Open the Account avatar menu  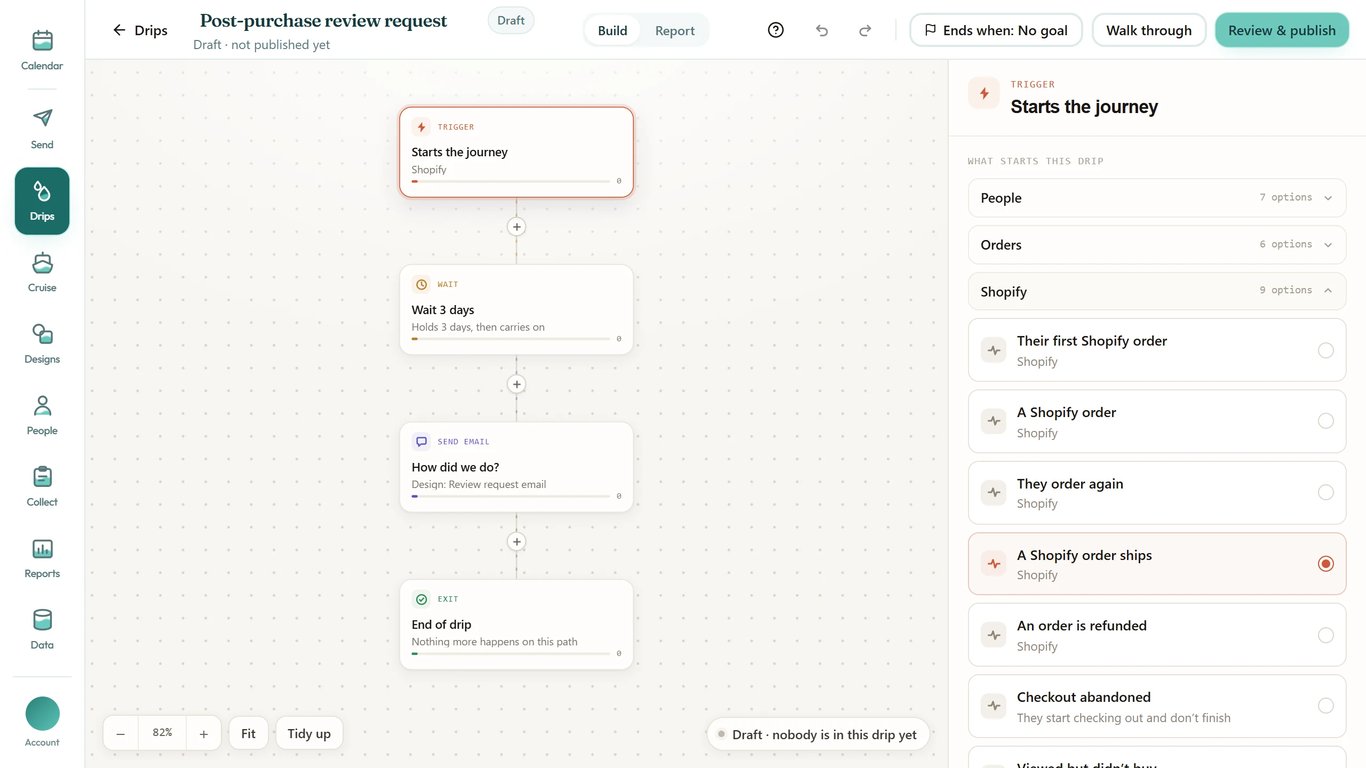(42, 722)
